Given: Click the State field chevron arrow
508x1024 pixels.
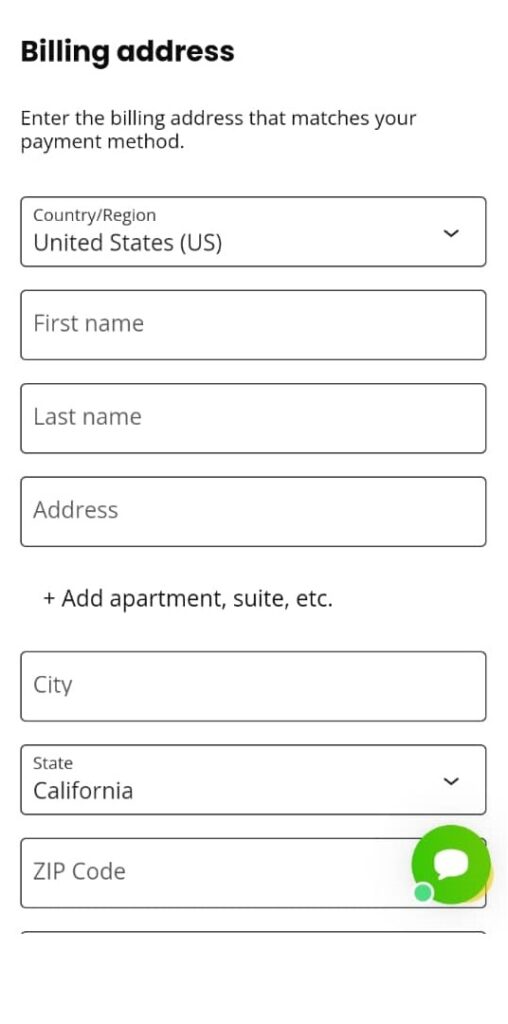Looking at the screenshot, I should pyautogui.click(x=451, y=781).
